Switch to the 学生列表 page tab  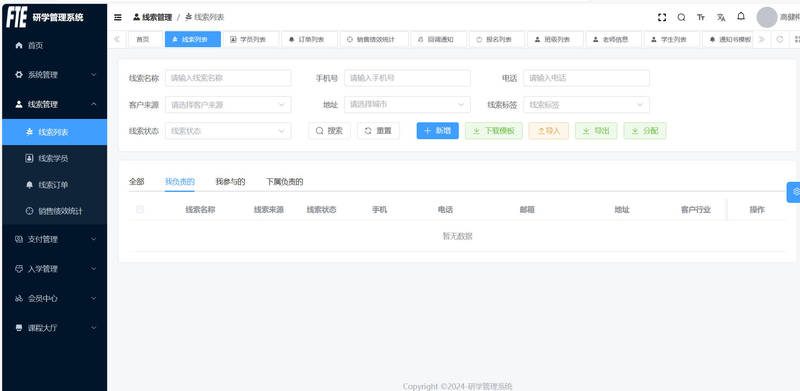click(x=672, y=39)
